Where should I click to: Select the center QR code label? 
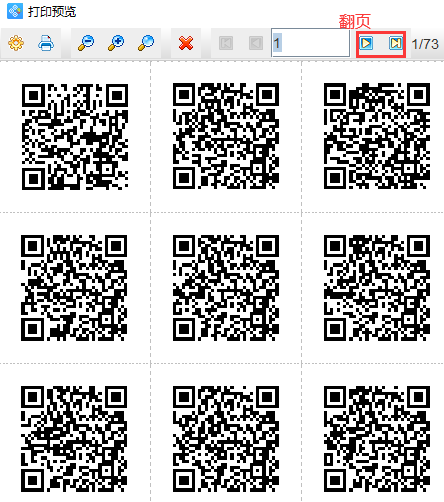(x=226, y=288)
